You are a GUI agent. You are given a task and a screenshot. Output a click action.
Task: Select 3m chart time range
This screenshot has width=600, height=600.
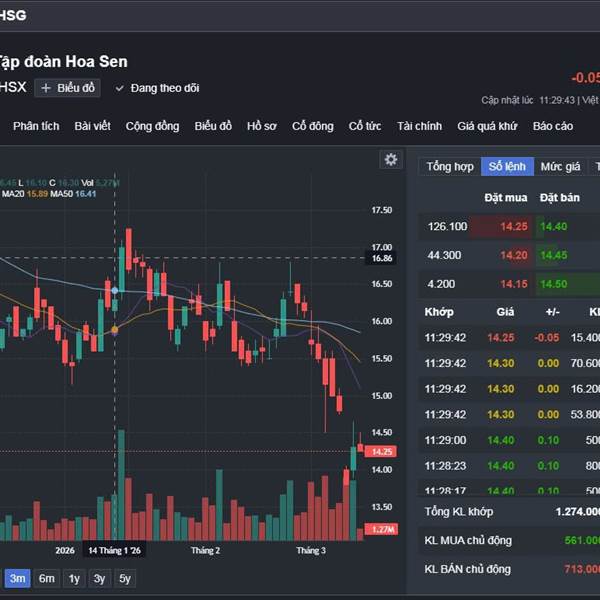[x=17, y=578]
